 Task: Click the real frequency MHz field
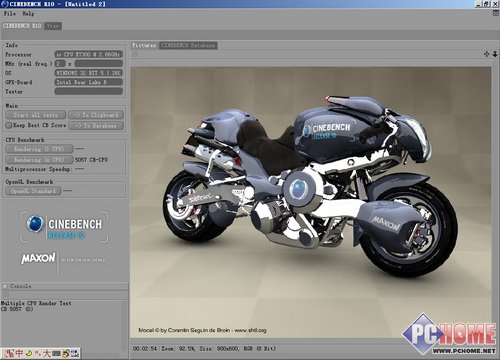pos(99,63)
